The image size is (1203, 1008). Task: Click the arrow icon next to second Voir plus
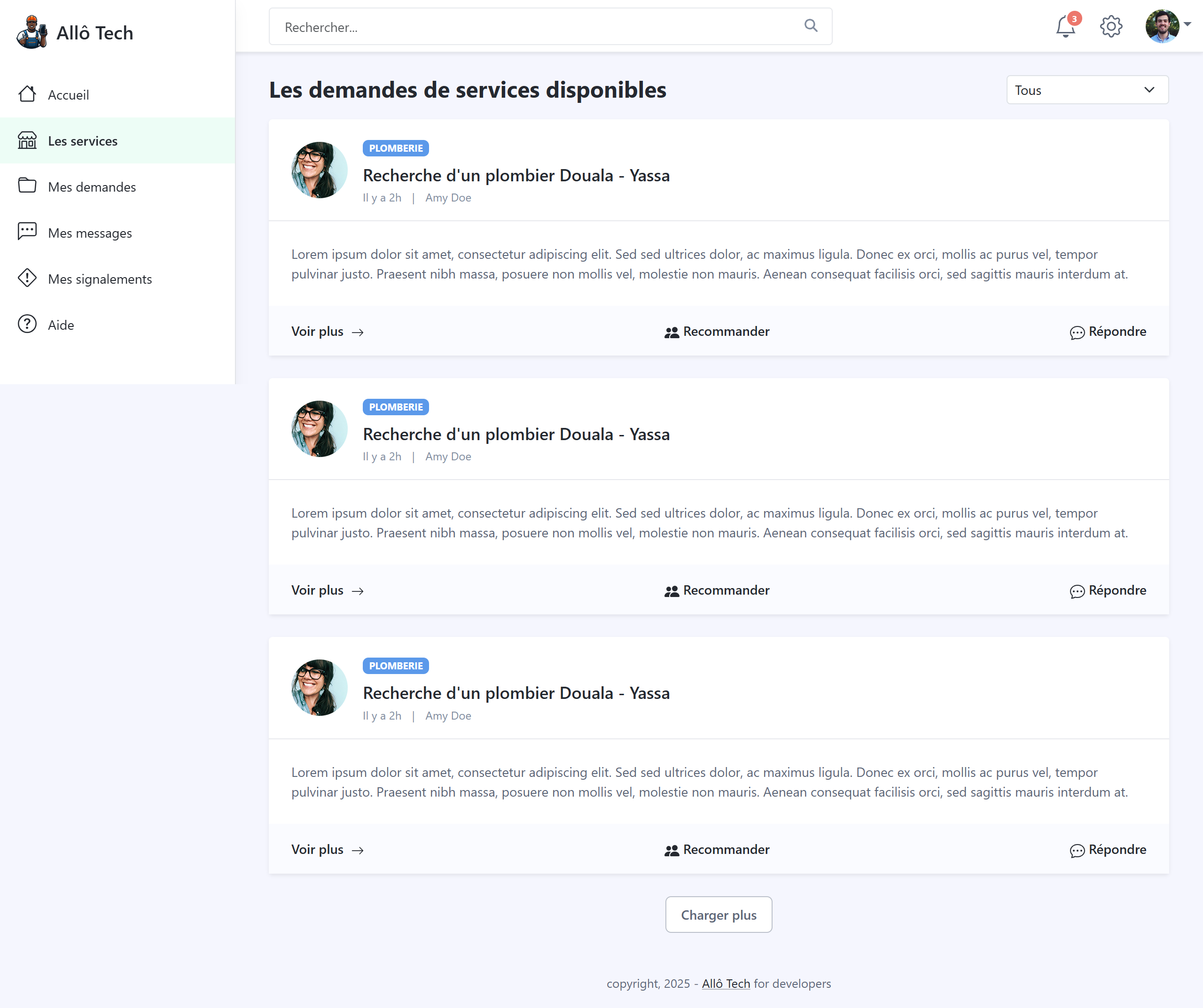tap(358, 592)
